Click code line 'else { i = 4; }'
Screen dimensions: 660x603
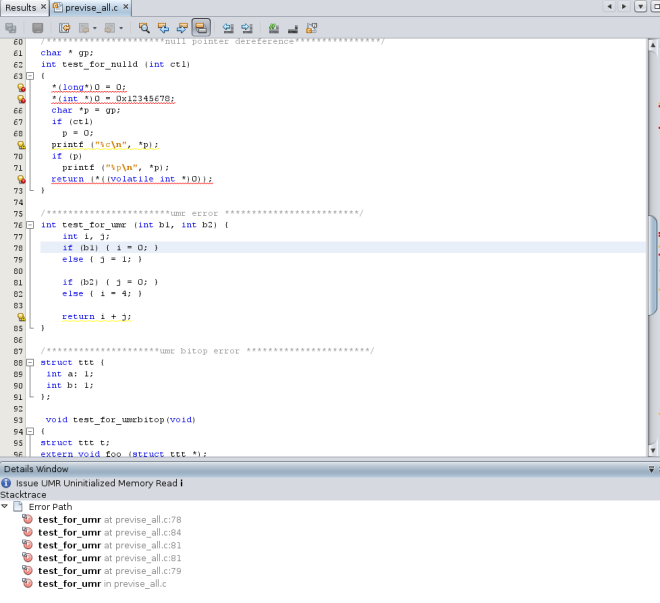coord(102,294)
